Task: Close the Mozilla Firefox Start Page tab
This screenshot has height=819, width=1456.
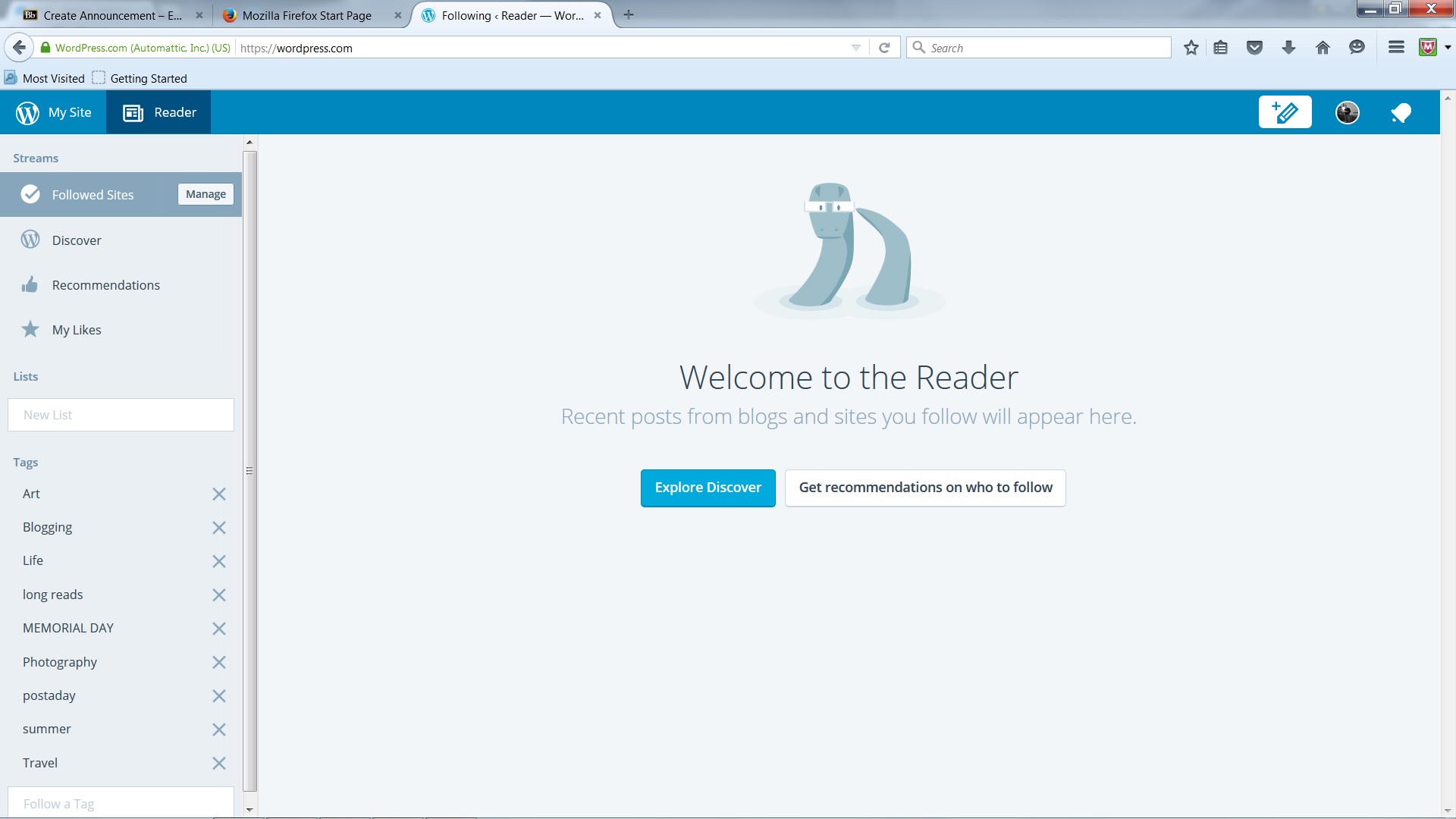Action: coord(398,15)
